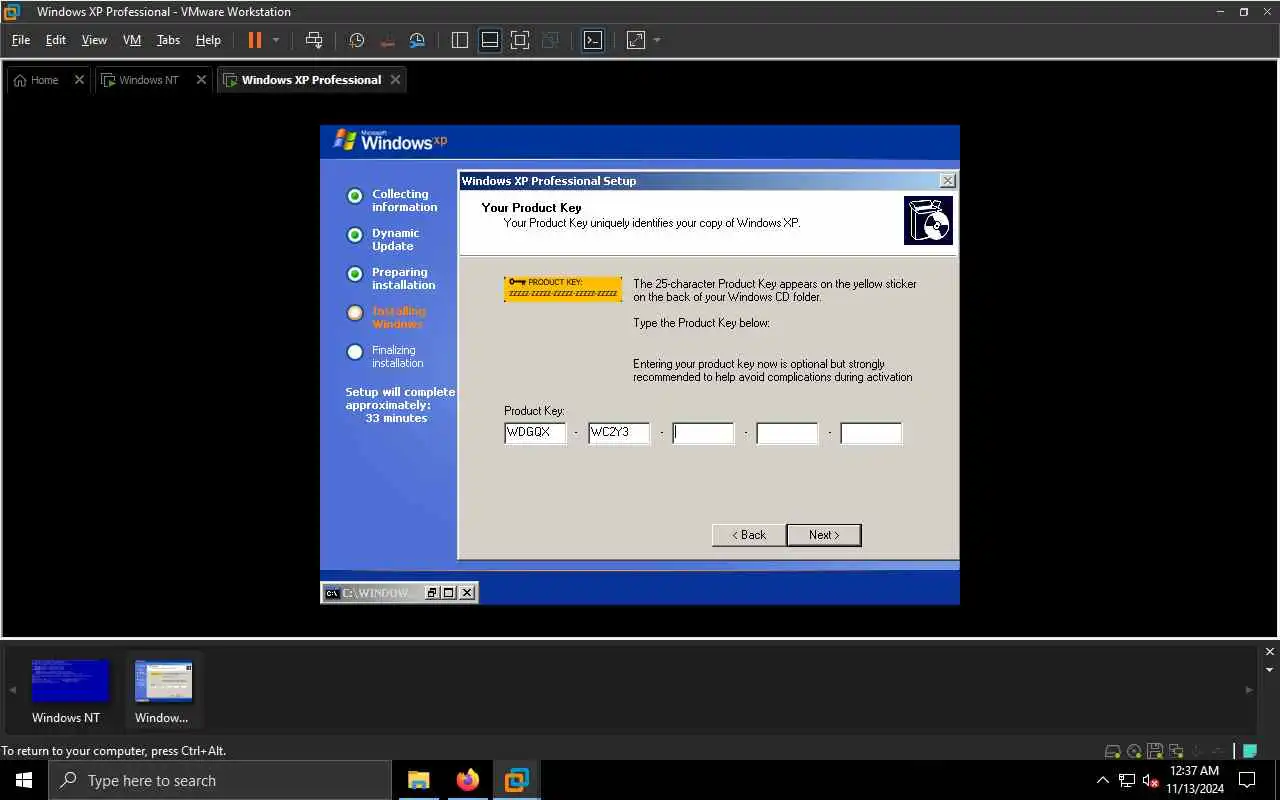The width and height of the screenshot is (1280, 800).
Task: Open the power options dropdown next to pause
Action: click(276, 40)
